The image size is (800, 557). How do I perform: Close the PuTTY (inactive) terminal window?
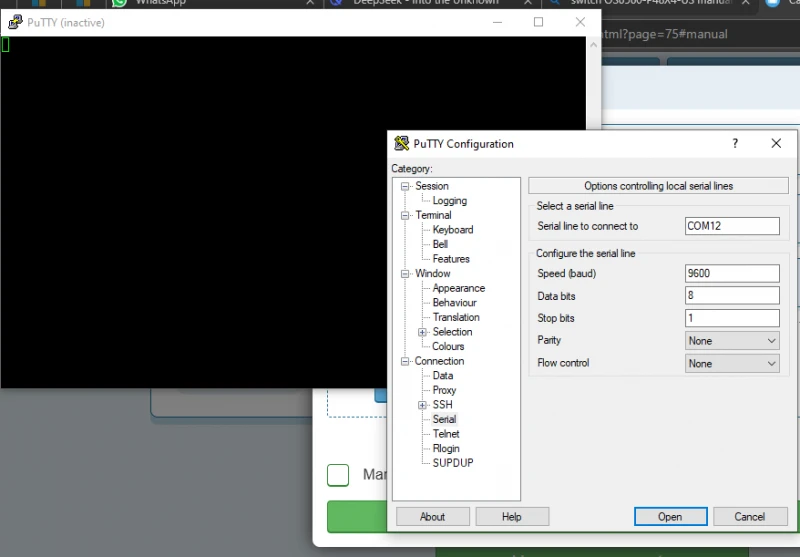pos(580,22)
